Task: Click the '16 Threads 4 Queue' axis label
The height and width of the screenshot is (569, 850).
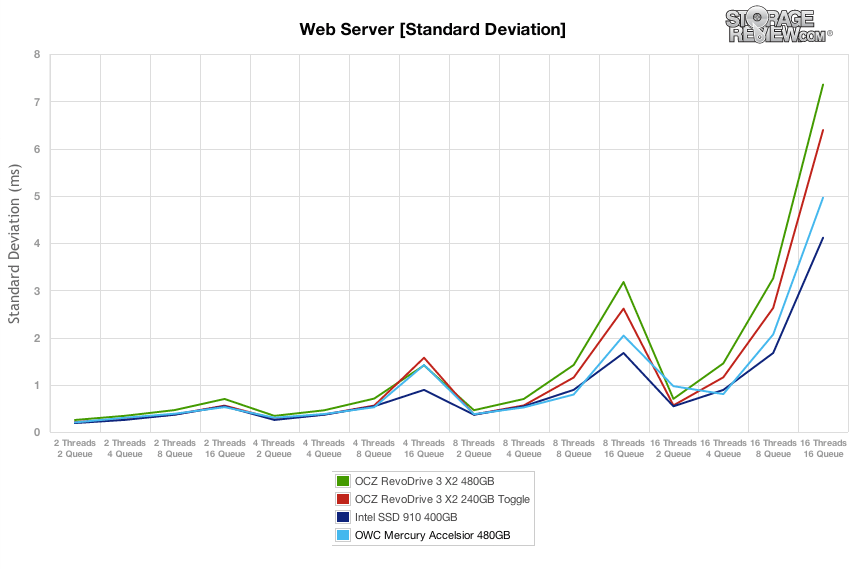Action: click(x=723, y=449)
